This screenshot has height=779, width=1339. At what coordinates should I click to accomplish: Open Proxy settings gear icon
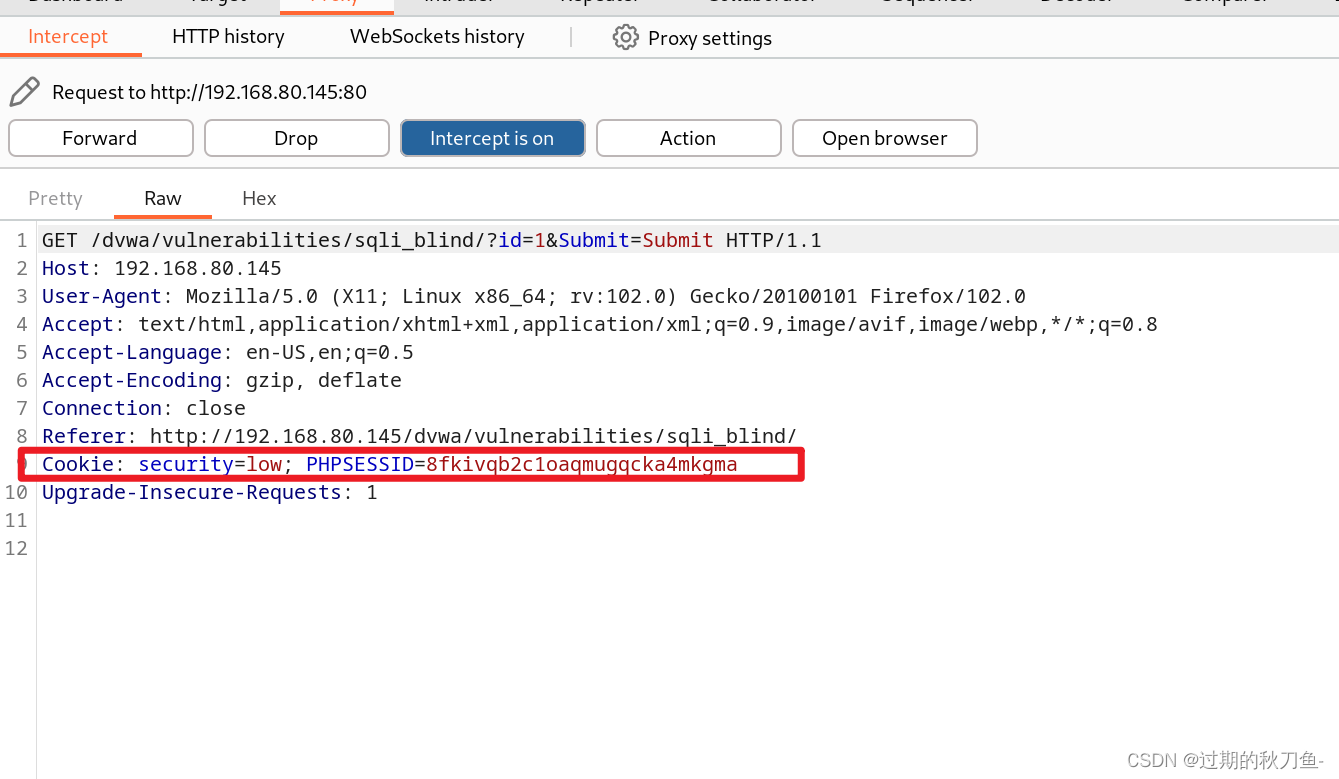coord(625,38)
